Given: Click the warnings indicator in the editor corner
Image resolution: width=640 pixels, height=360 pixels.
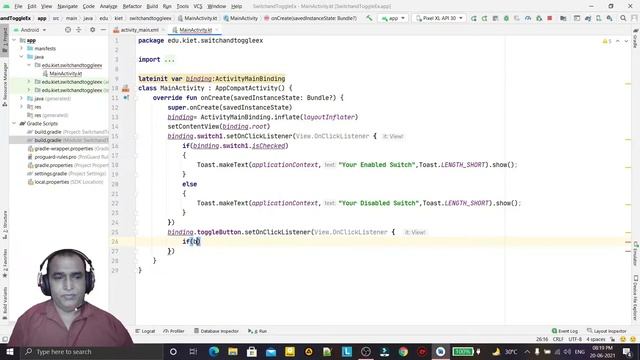Looking at the screenshot, I should click(x=607, y=41).
